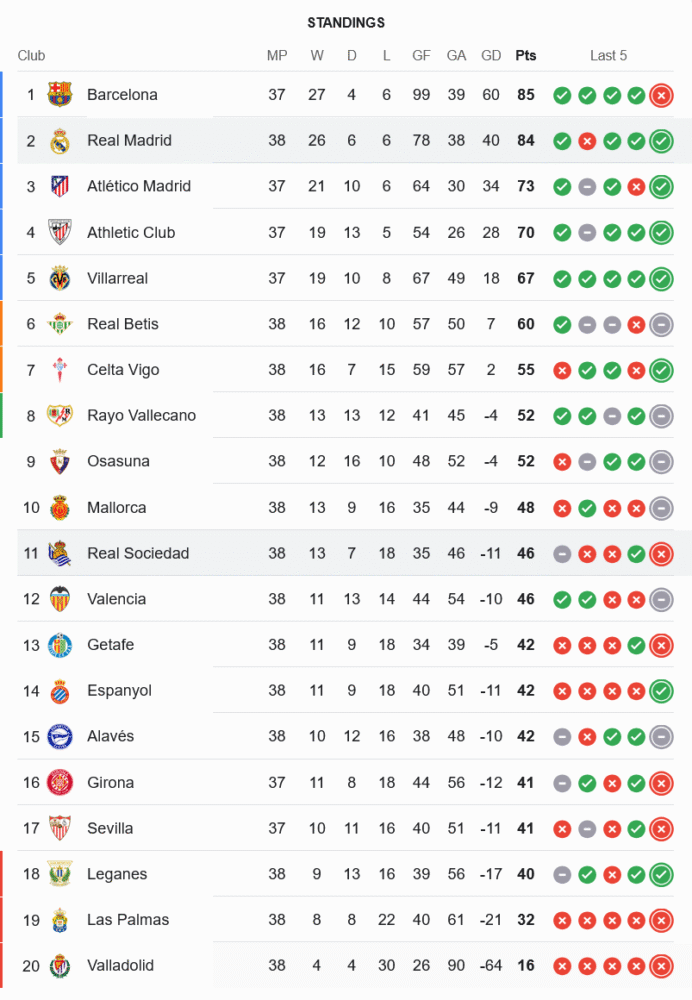This screenshot has width=692, height=1000.
Task: Click the Valencia club crest
Action: [x=60, y=599]
